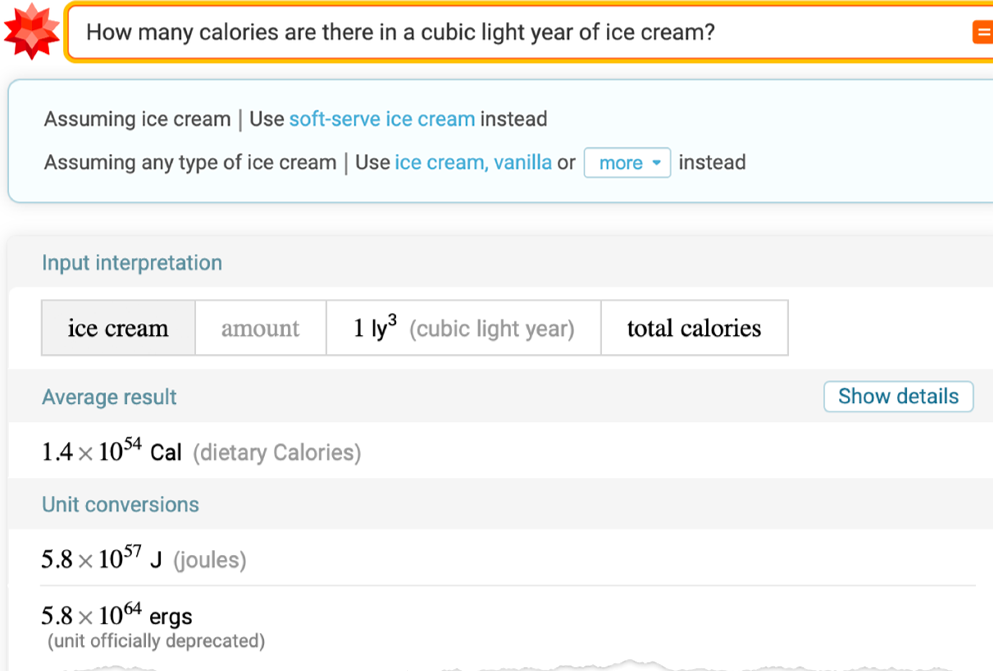This screenshot has width=993, height=671.
Task: Select the 1.4 × 10^54 Cal result
Action: [x=201, y=451]
